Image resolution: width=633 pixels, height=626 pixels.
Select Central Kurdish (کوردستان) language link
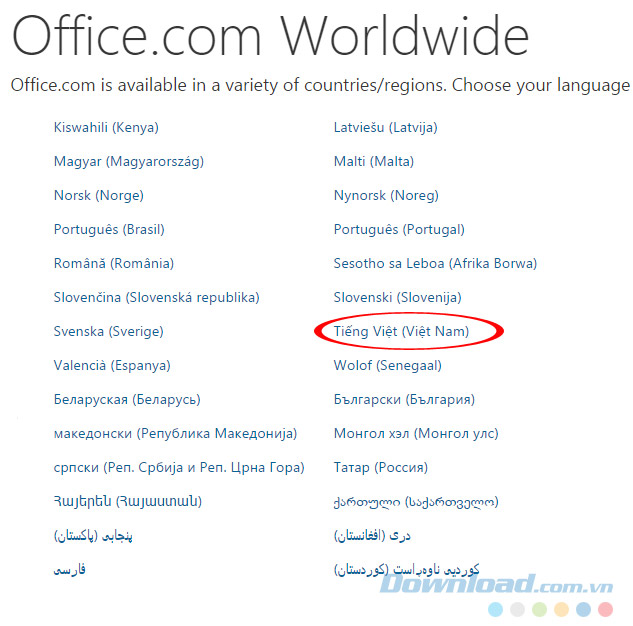coord(407,569)
